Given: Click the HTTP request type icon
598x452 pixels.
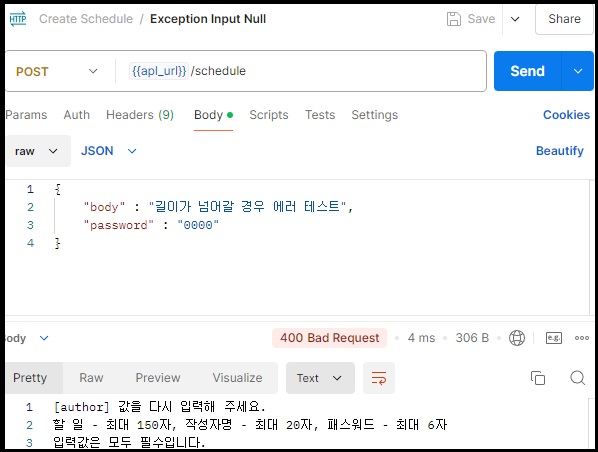Looking at the screenshot, I should 18,19.
